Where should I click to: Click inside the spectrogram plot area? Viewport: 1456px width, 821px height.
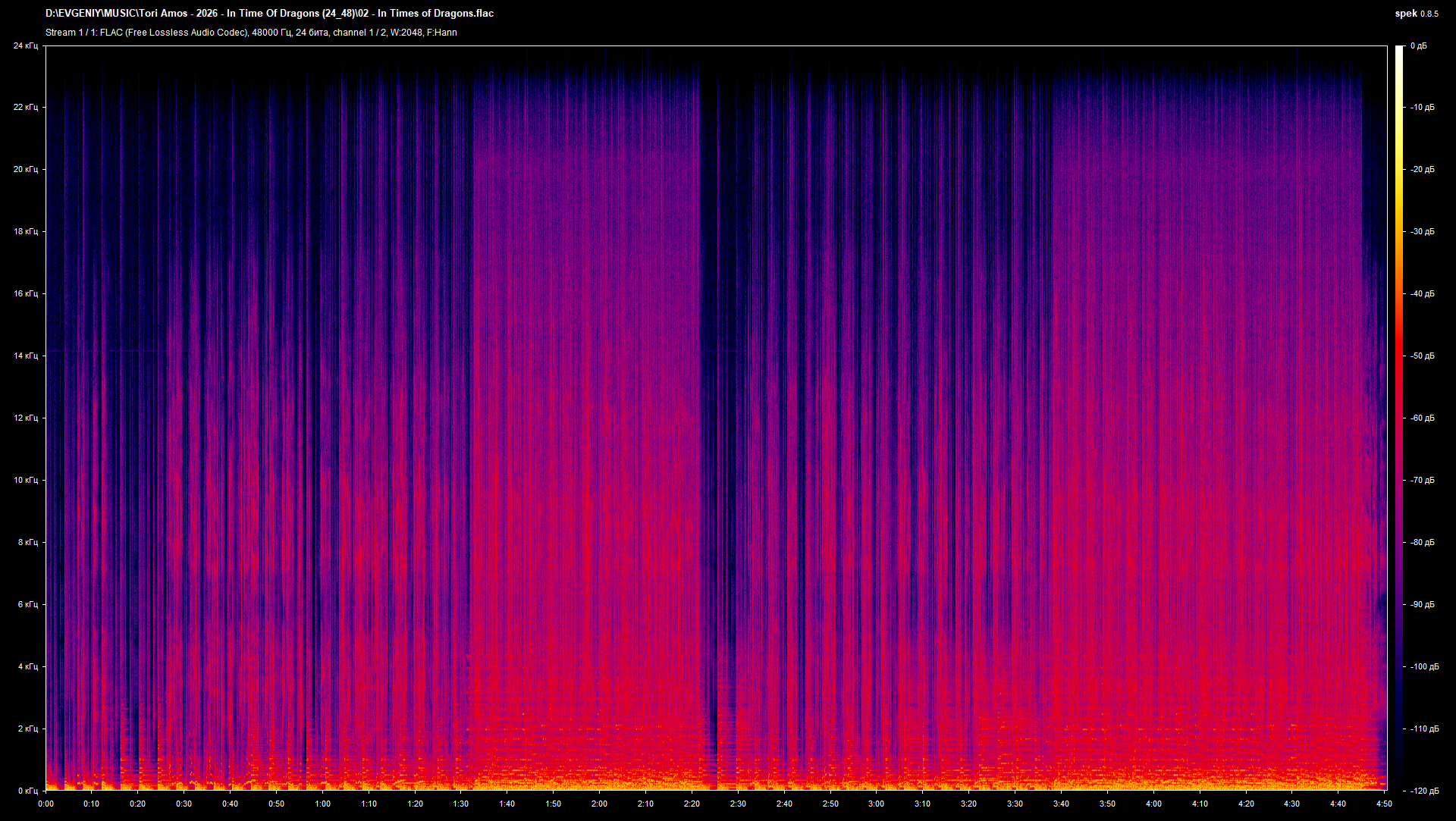pos(716,418)
